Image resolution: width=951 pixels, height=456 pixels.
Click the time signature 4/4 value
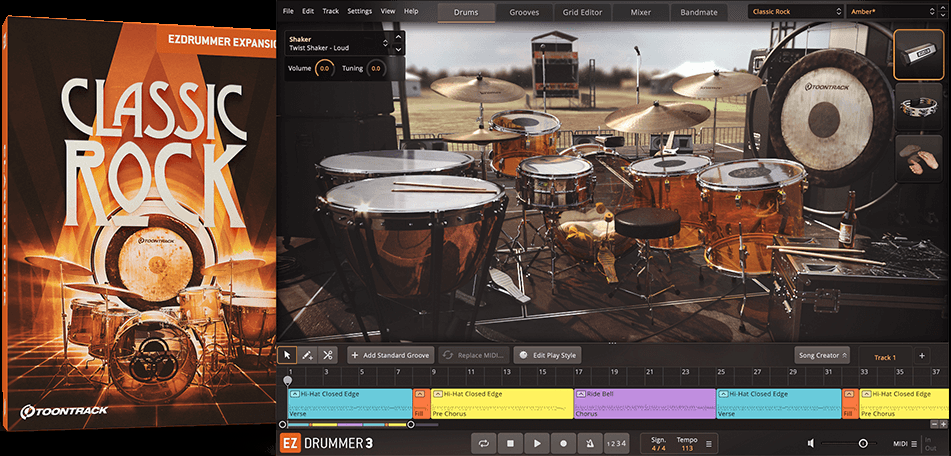coord(658,448)
